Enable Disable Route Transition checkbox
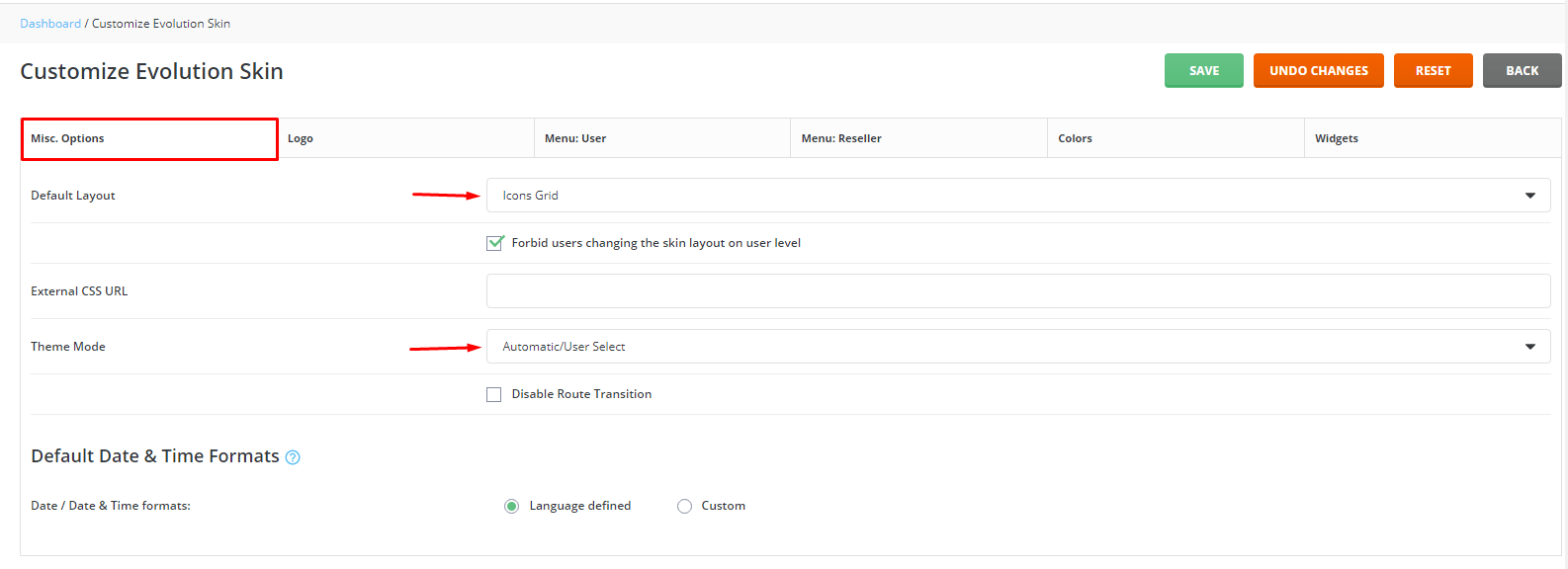1568x569 pixels. pos(494,394)
